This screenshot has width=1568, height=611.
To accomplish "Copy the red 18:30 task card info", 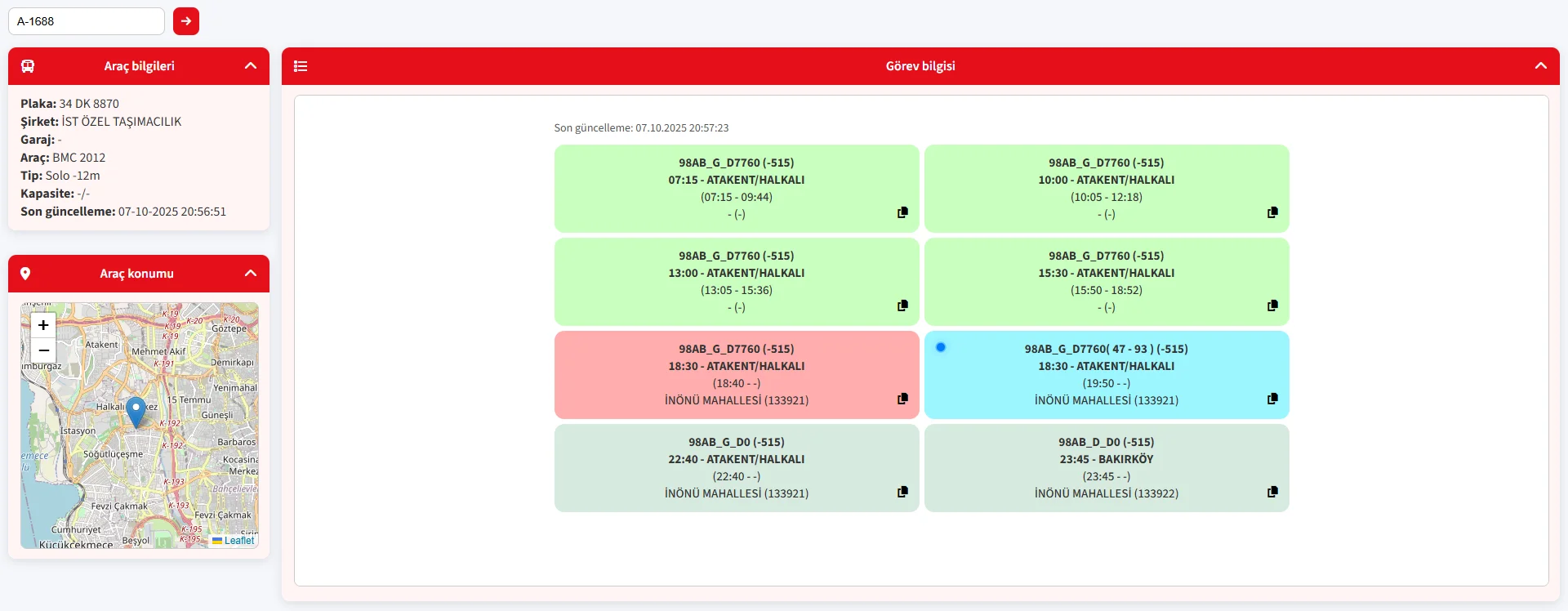I will [x=902, y=399].
